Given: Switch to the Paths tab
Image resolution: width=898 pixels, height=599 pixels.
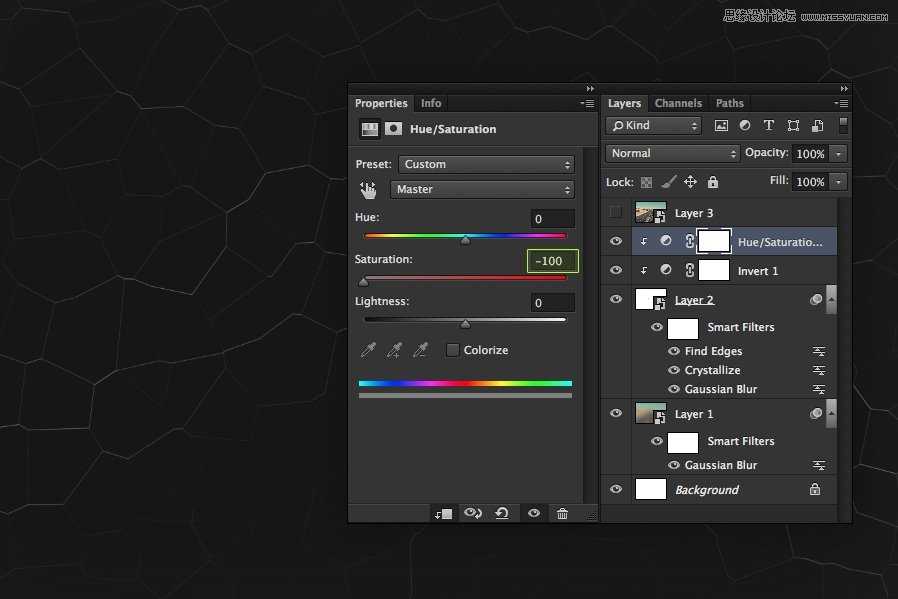Looking at the screenshot, I should (730, 103).
